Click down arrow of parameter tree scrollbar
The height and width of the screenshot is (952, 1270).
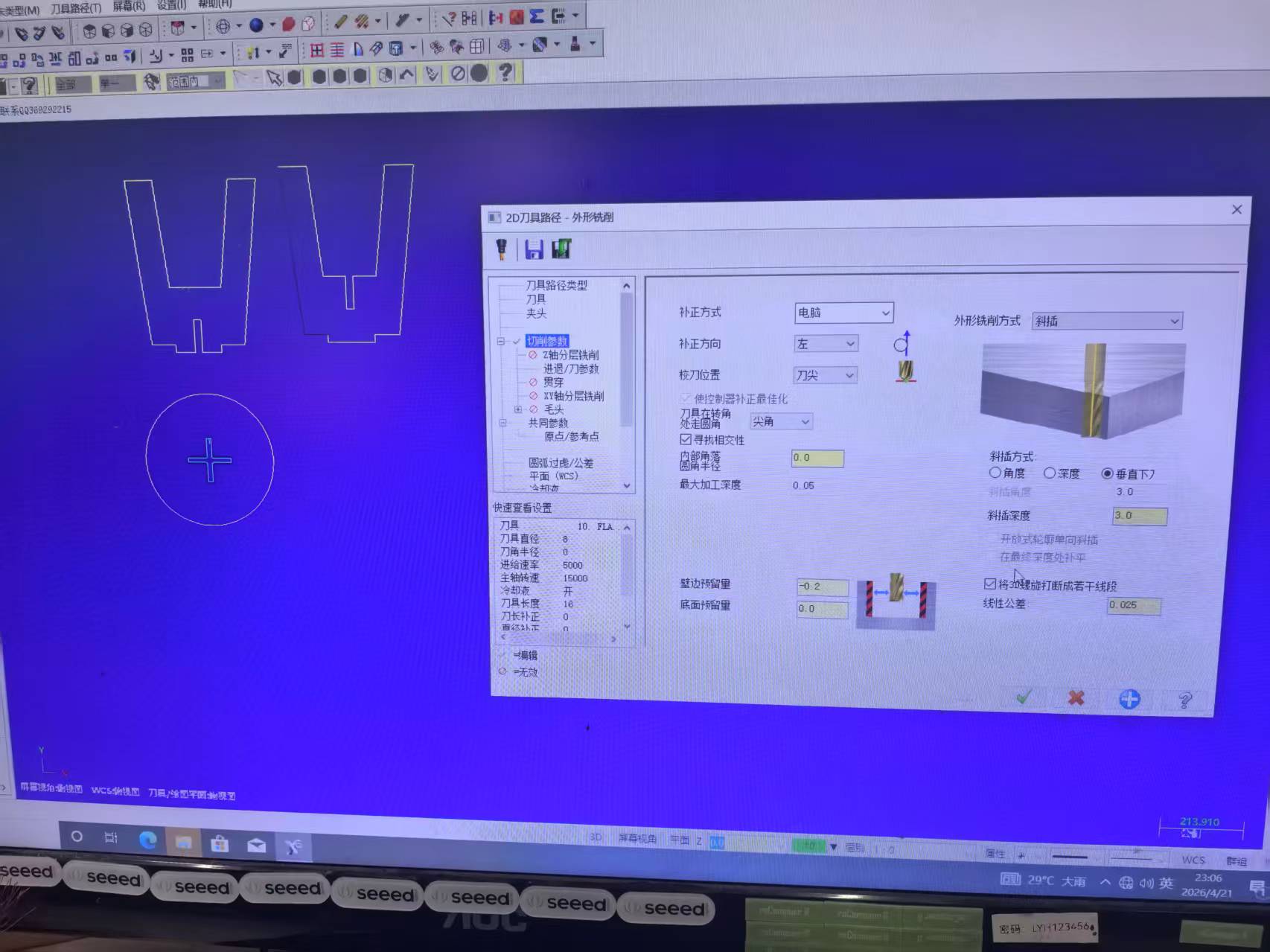coord(627,485)
